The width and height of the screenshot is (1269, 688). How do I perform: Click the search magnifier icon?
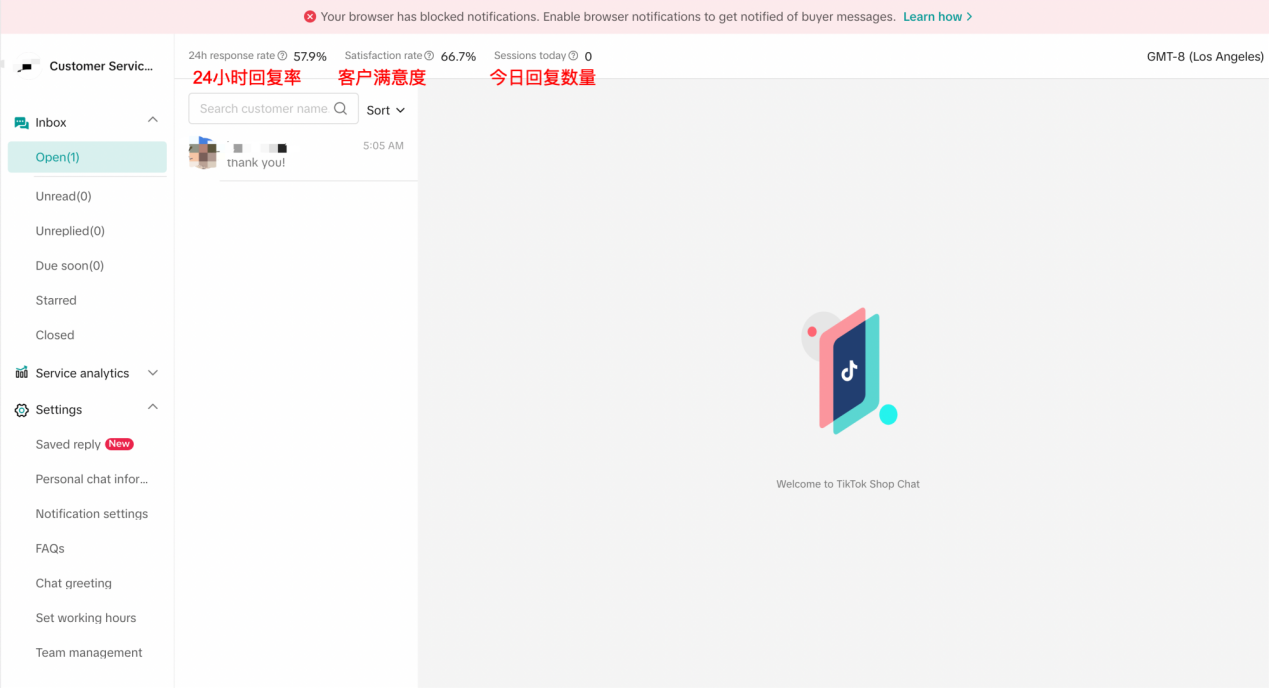click(x=341, y=109)
